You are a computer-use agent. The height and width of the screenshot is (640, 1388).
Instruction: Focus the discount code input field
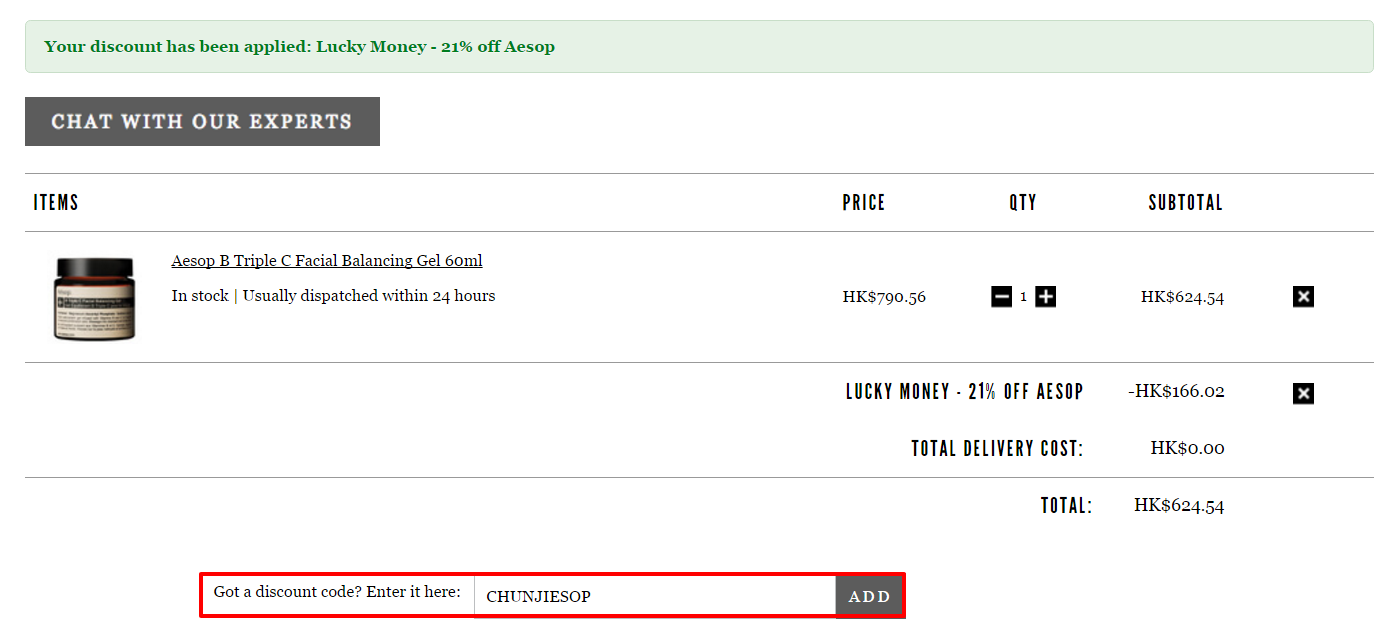(655, 596)
